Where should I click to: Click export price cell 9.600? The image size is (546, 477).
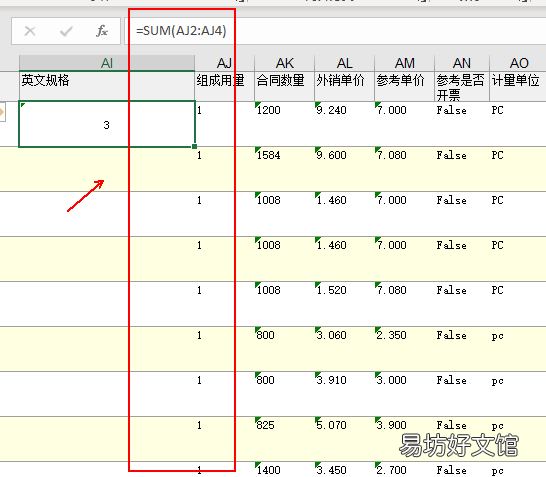[344, 169]
